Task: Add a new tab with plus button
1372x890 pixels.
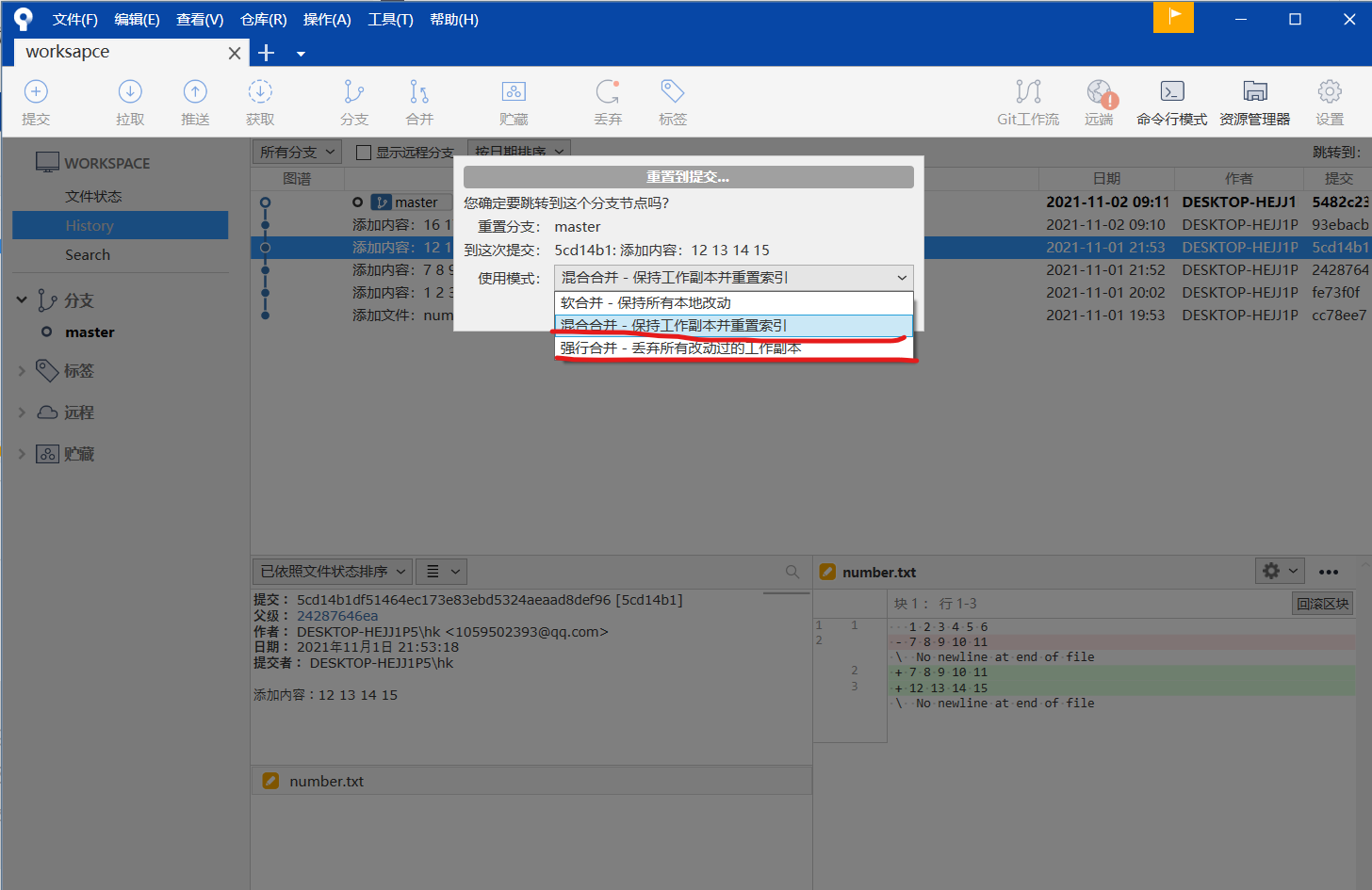Action: point(267,53)
